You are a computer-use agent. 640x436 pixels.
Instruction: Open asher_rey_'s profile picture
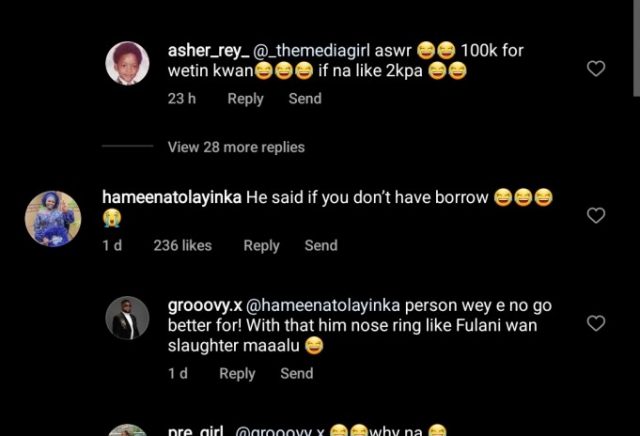127,65
